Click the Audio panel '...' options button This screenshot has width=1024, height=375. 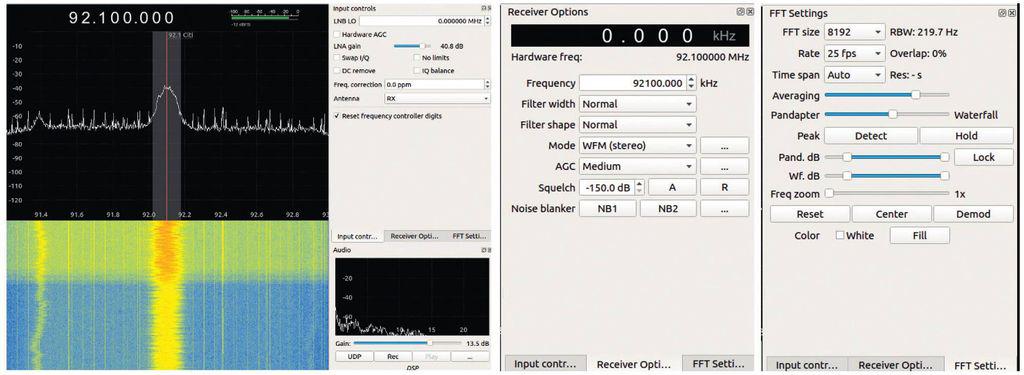470,357
